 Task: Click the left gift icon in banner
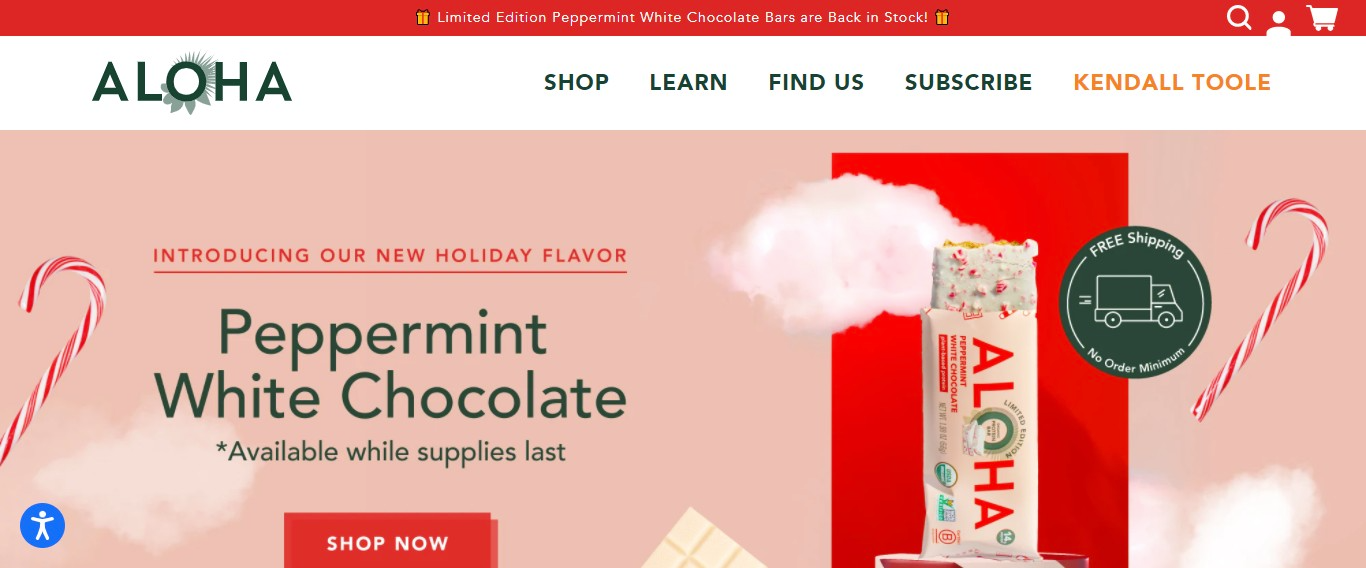[423, 17]
